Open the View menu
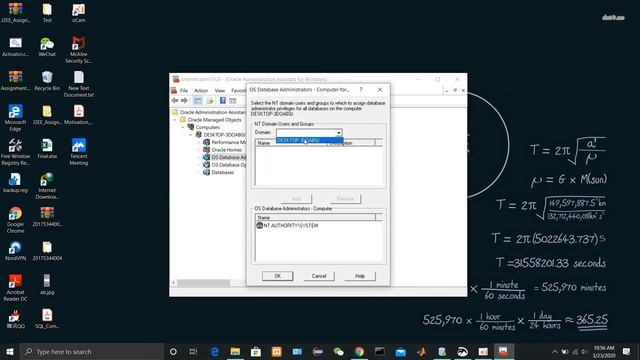The height and width of the screenshot is (360, 640). tap(220, 90)
